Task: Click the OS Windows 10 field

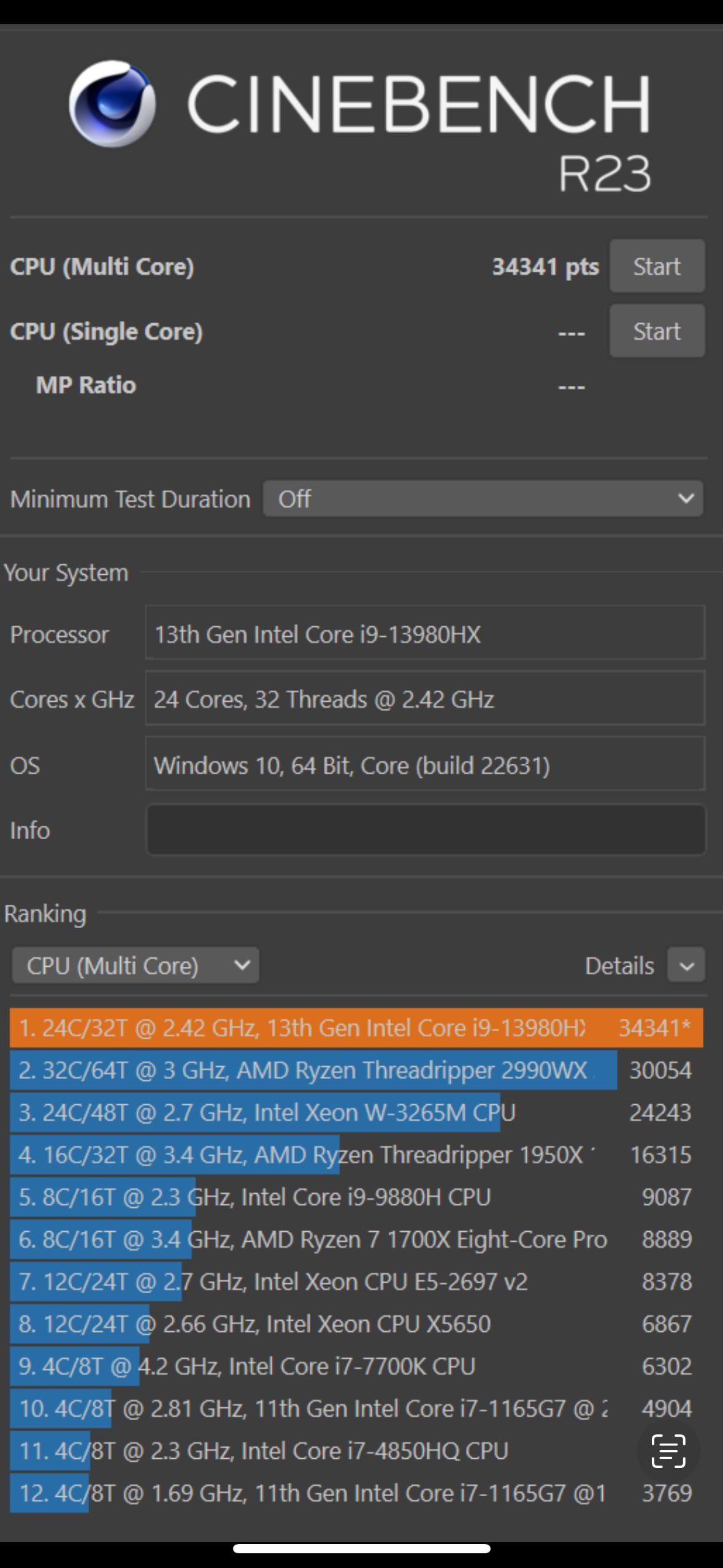Action: click(426, 764)
